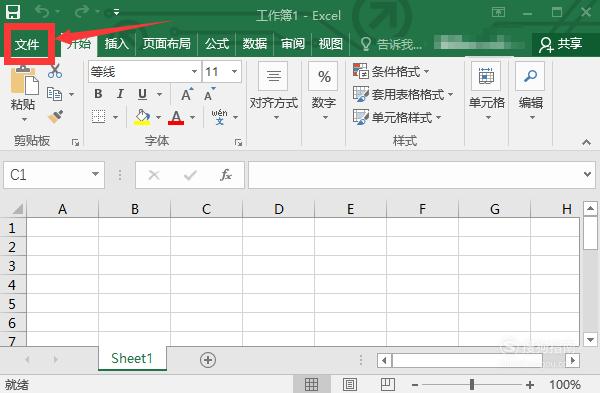Open the Copy dropdown arrow
Image resolution: width=600 pixels, height=393 pixels.
pos(72,94)
